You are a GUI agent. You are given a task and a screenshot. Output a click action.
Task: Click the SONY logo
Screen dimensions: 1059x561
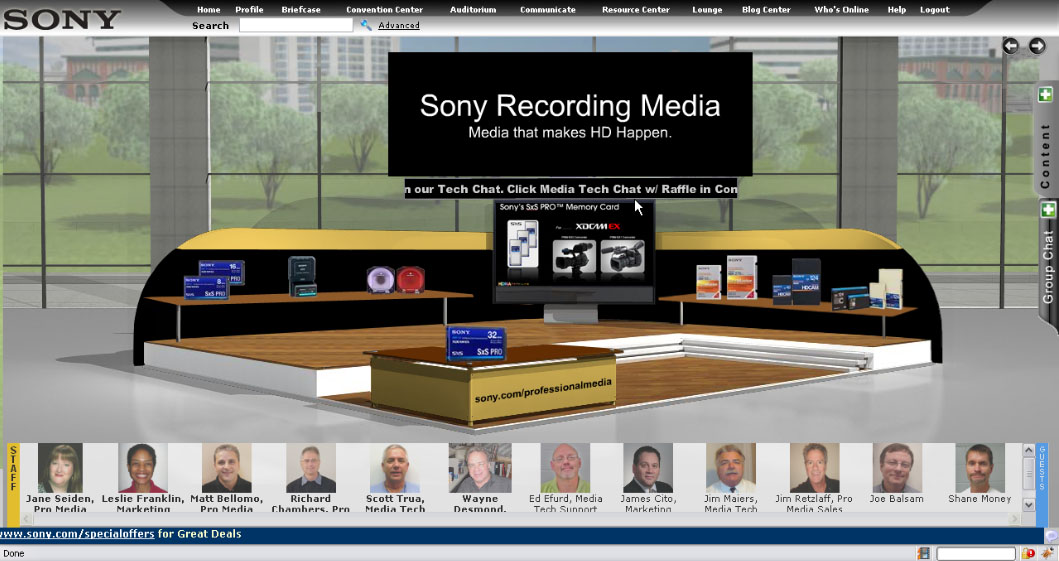pyautogui.click(x=62, y=20)
